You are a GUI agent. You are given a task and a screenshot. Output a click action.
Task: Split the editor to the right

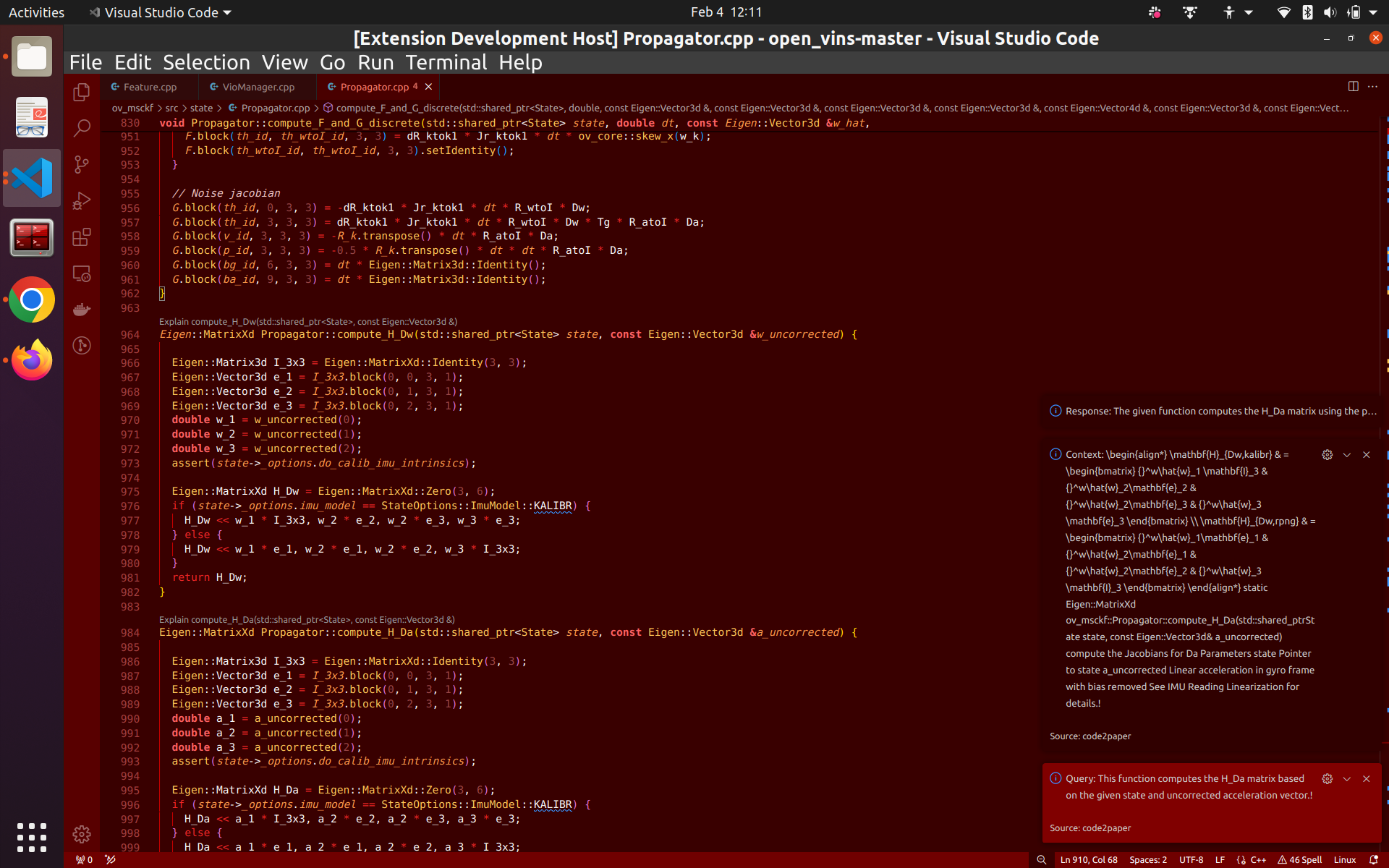1353,86
